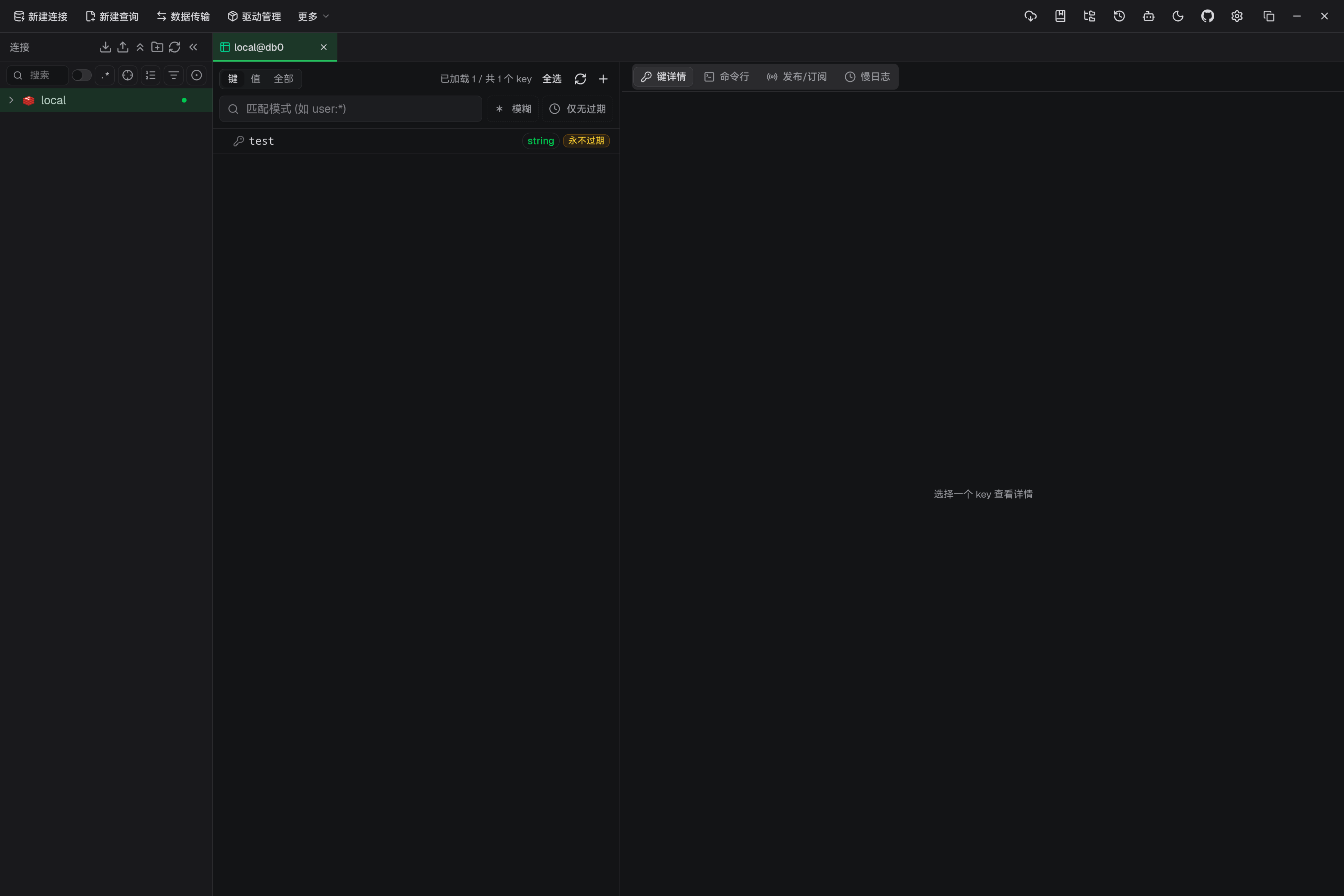Click the green status dot on local connection
1344x896 pixels.
[184, 100]
